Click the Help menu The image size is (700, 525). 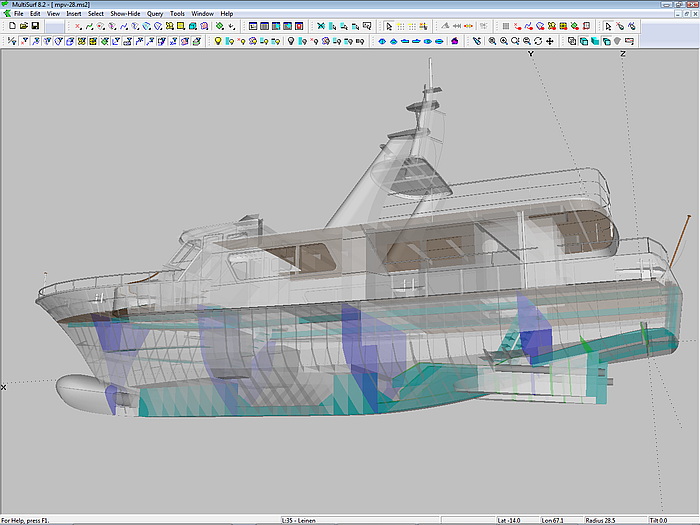[227, 14]
